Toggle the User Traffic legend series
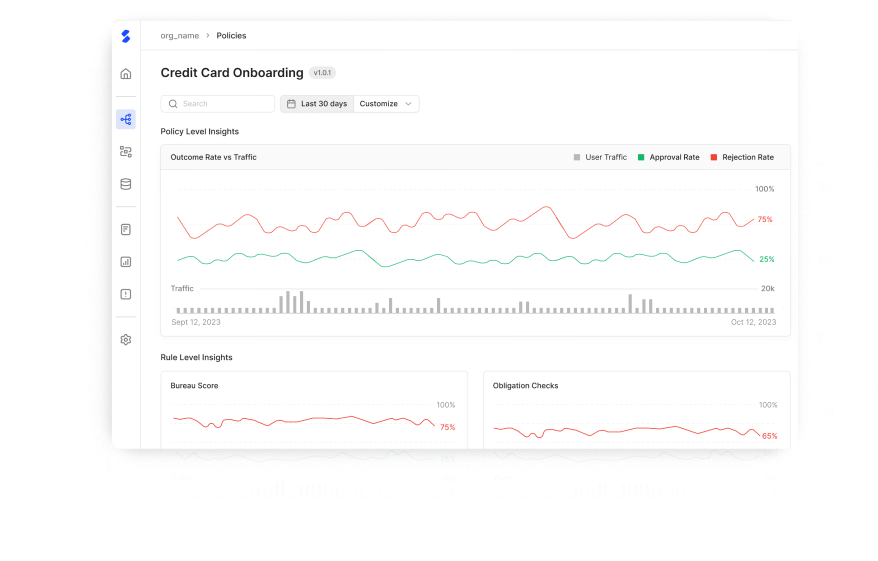Screen dimensions: 878x561 click(x=600, y=157)
